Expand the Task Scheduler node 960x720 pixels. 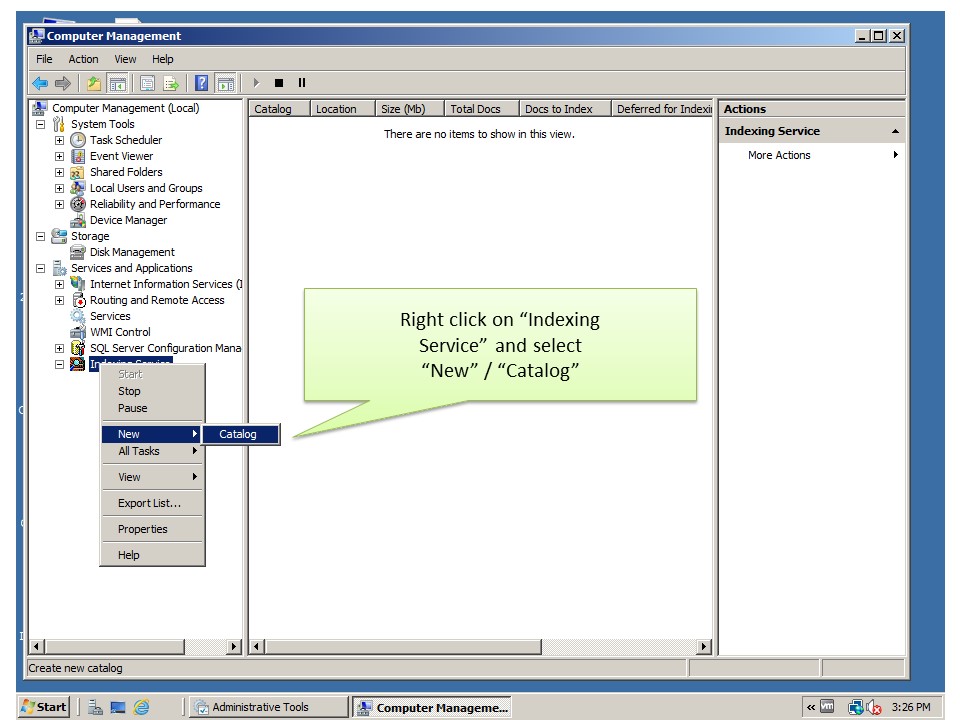tap(59, 140)
